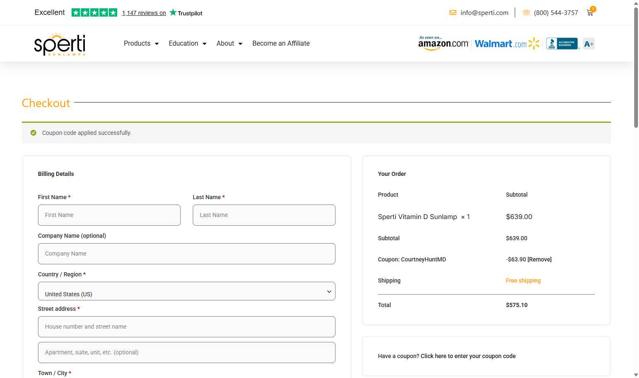
Task: Click the Your Order heading
Action: click(392, 174)
